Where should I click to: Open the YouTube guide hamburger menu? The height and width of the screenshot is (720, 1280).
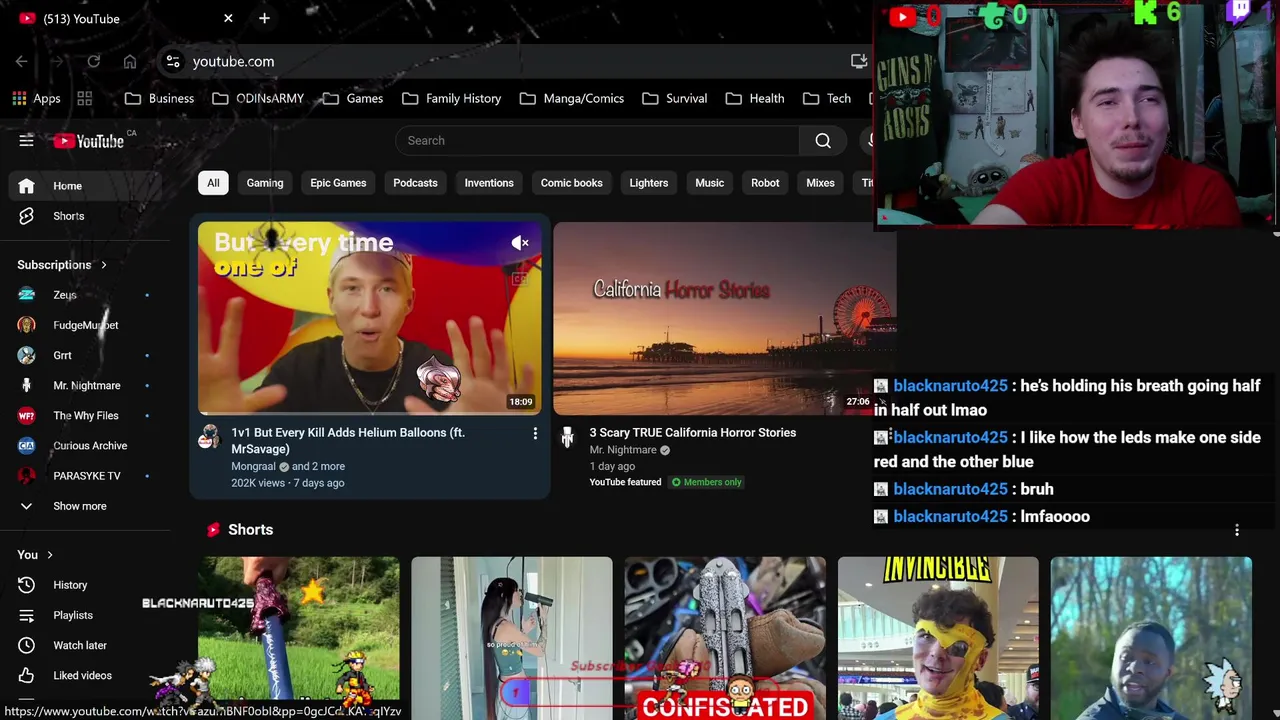click(26, 141)
